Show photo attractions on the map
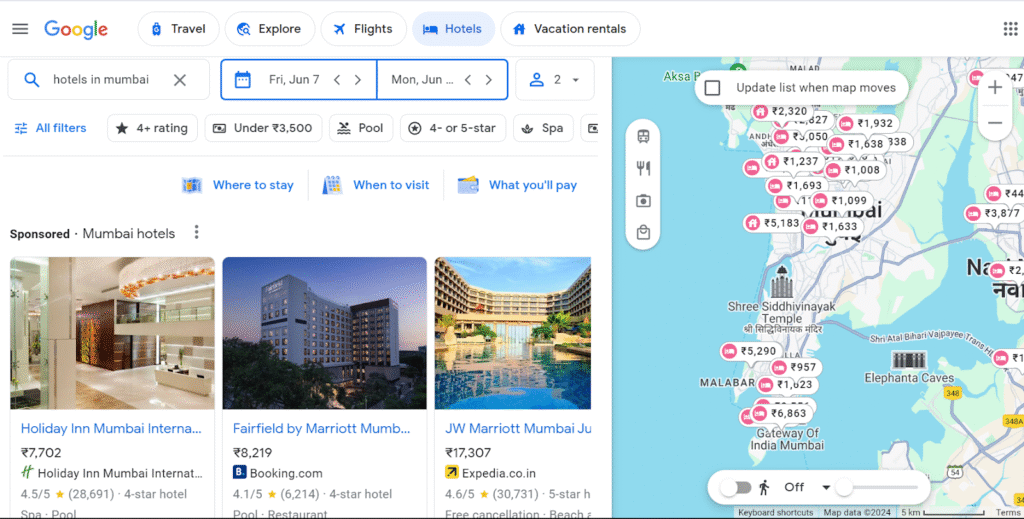This screenshot has width=1024, height=519. pyautogui.click(x=643, y=200)
